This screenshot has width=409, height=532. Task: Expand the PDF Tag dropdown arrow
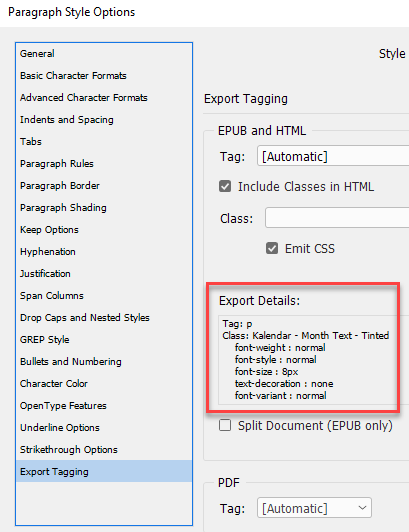coord(362,508)
